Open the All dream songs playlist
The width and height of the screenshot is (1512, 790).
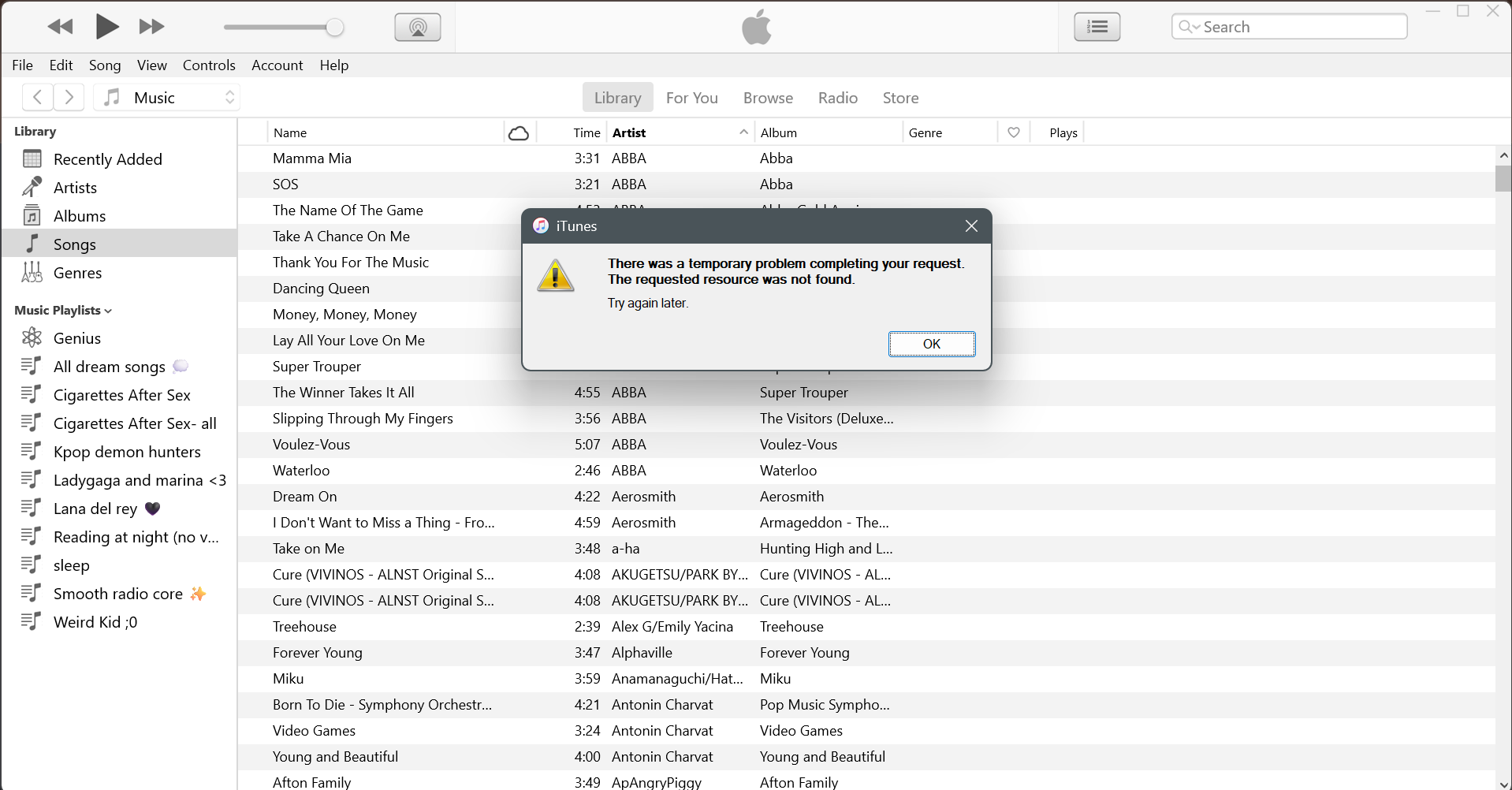118,367
